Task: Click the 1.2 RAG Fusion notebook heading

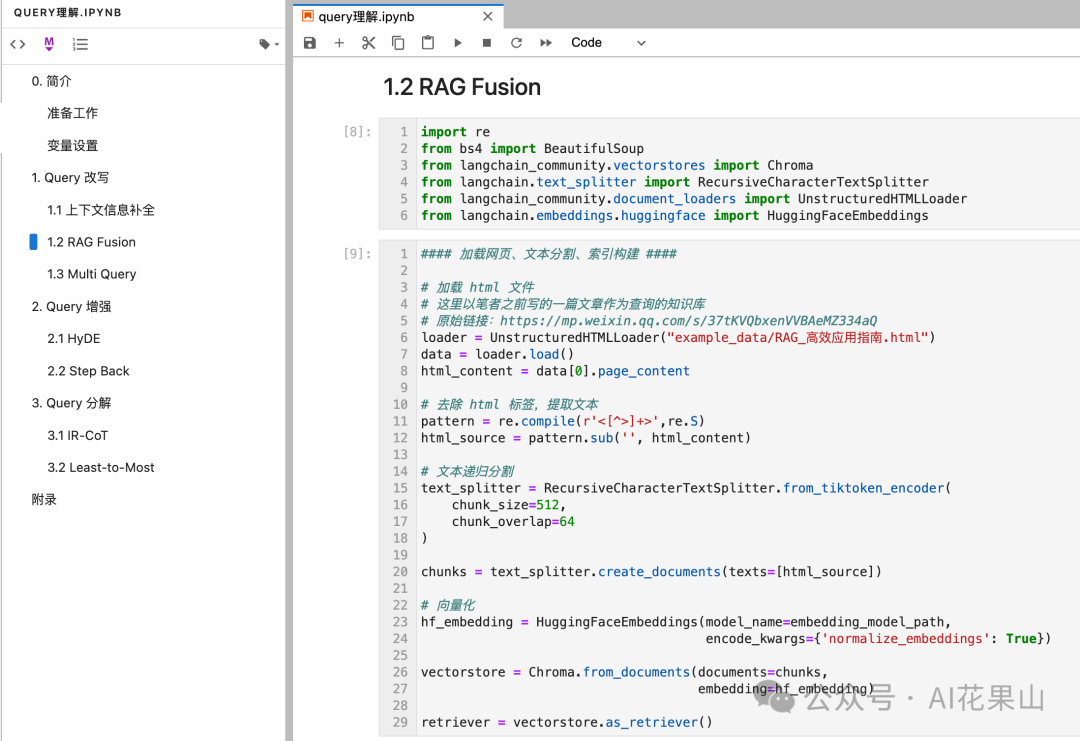Action: click(461, 87)
